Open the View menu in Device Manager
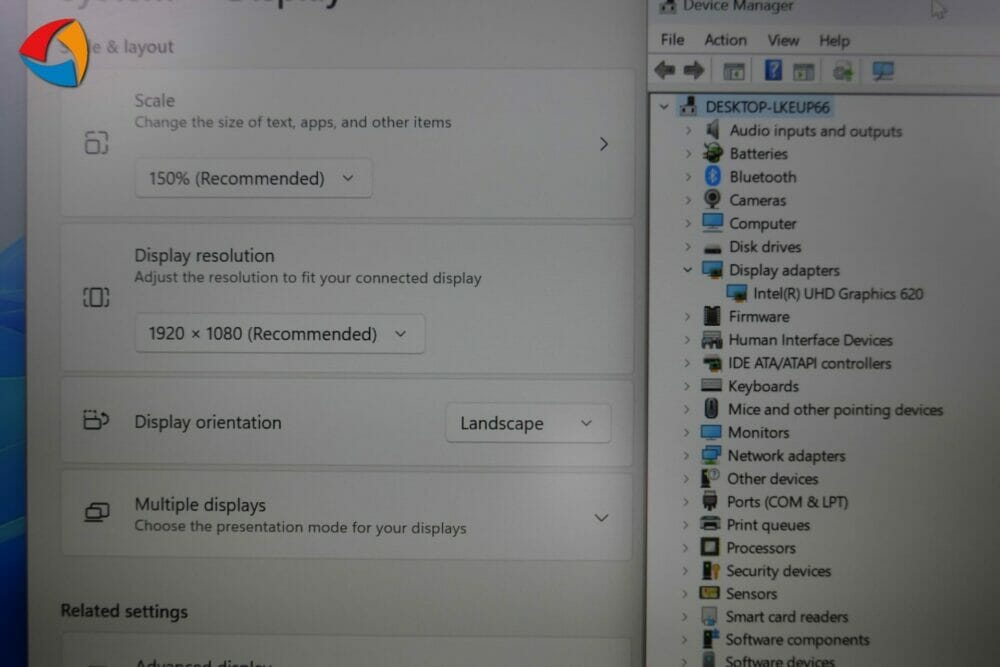 tap(783, 41)
